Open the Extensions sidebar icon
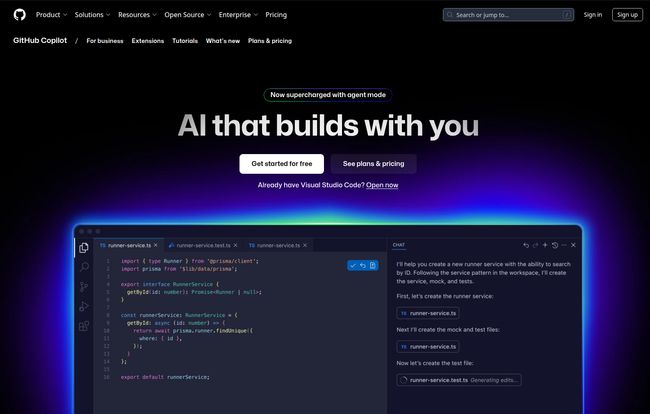 [84, 326]
